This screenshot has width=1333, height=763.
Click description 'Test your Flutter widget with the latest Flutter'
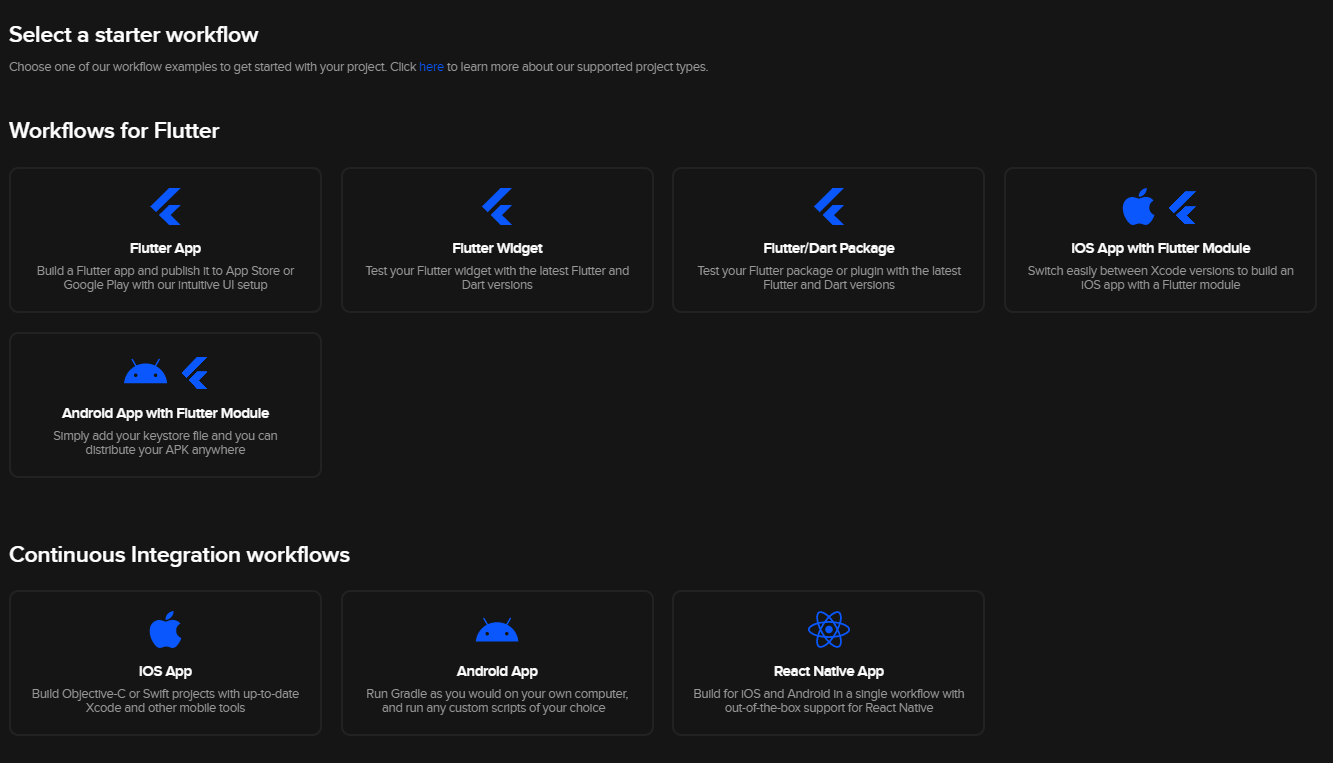click(x=497, y=278)
